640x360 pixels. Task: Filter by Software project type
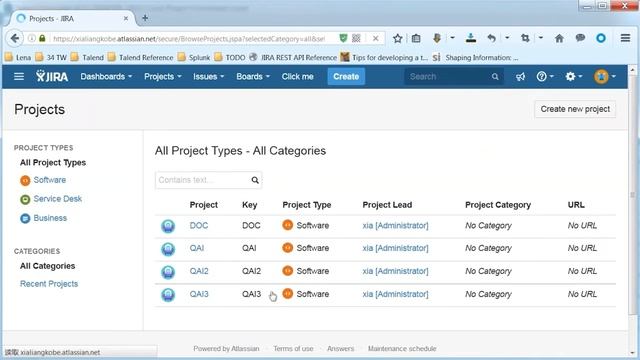(x=50, y=180)
